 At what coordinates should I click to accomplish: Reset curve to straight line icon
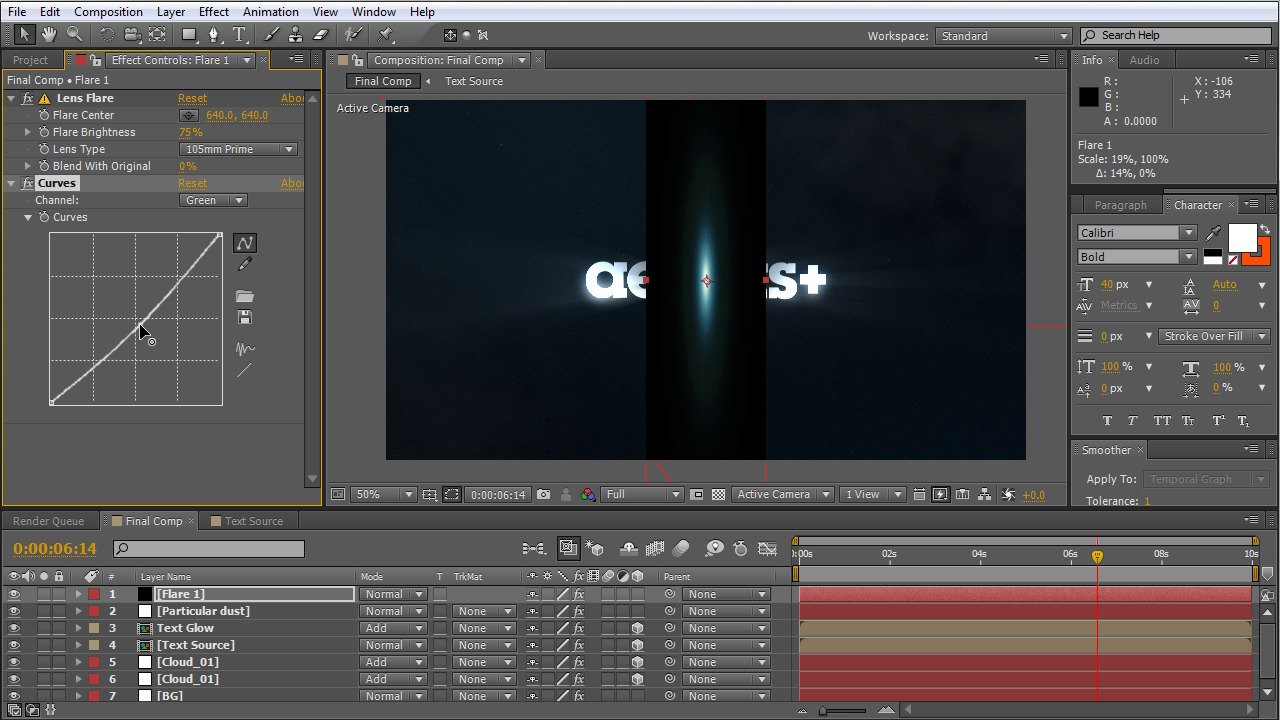pos(245,371)
